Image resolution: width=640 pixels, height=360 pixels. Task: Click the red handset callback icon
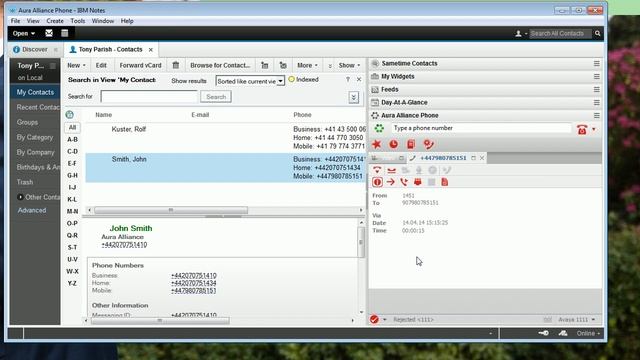[404, 182]
